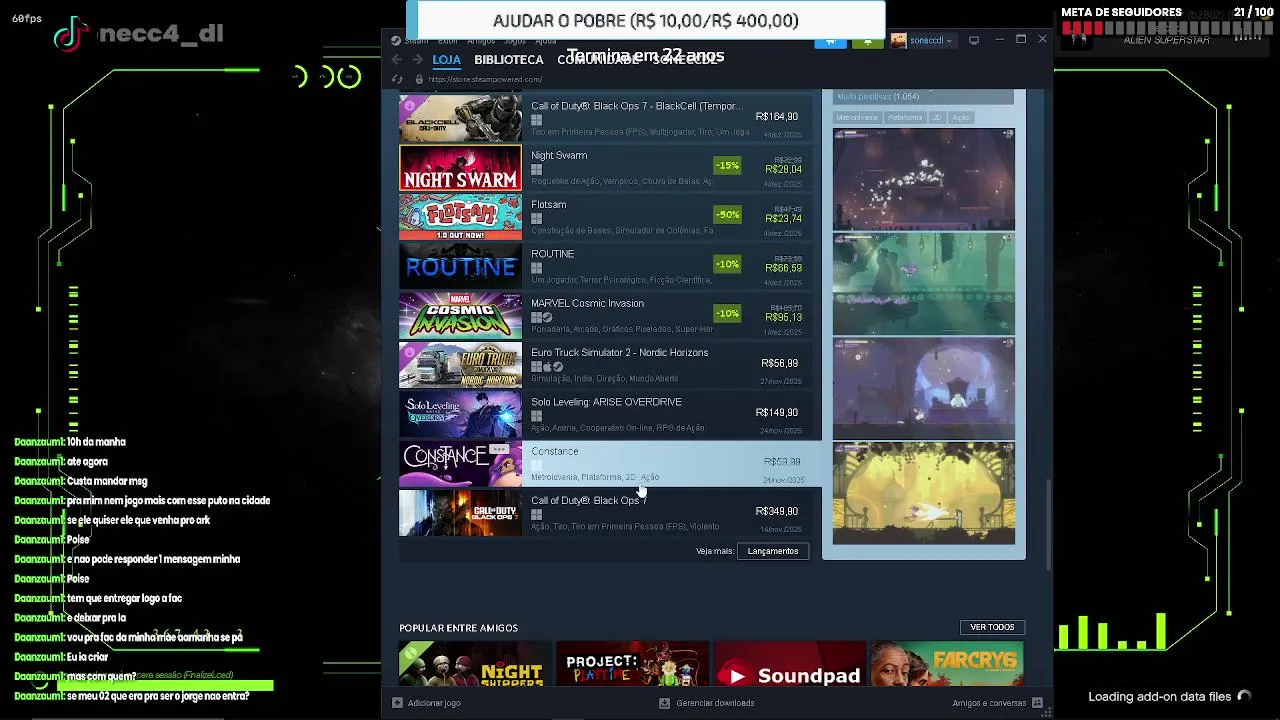The image size is (1280, 720).
Task: Open the Far Cry 6 thumbnail
Action: pyautogui.click(x=947, y=664)
